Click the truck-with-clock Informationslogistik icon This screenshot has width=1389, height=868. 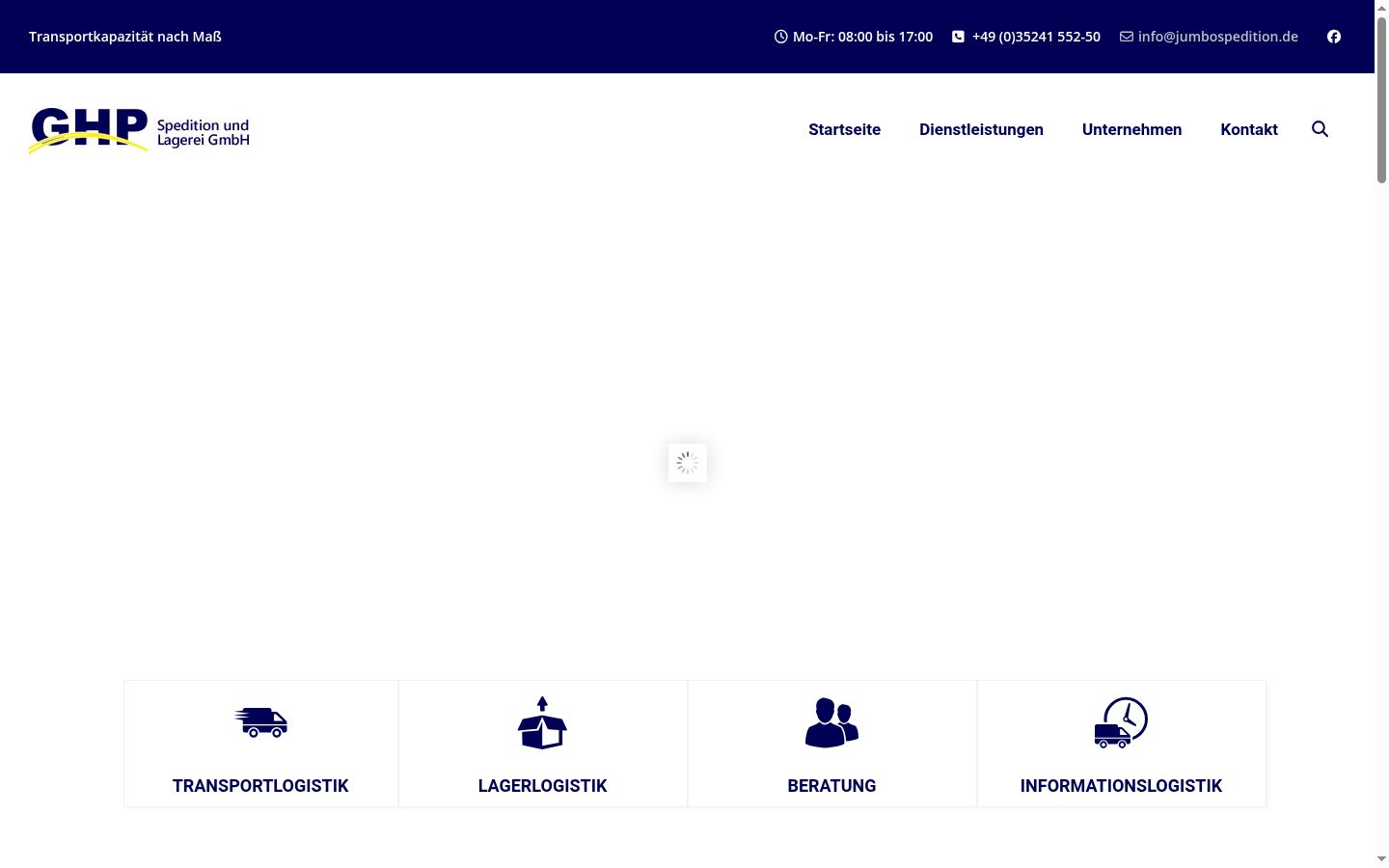(x=1121, y=722)
